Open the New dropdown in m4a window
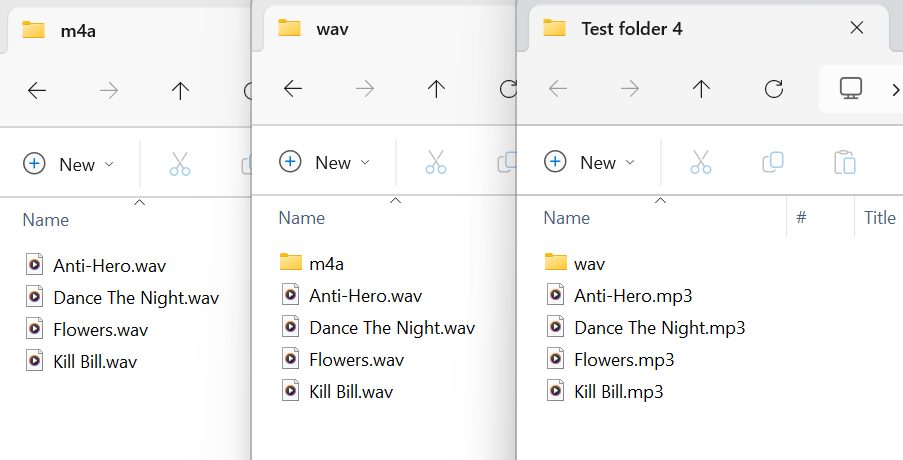This screenshot has width=903, height=460. point(68,164)
